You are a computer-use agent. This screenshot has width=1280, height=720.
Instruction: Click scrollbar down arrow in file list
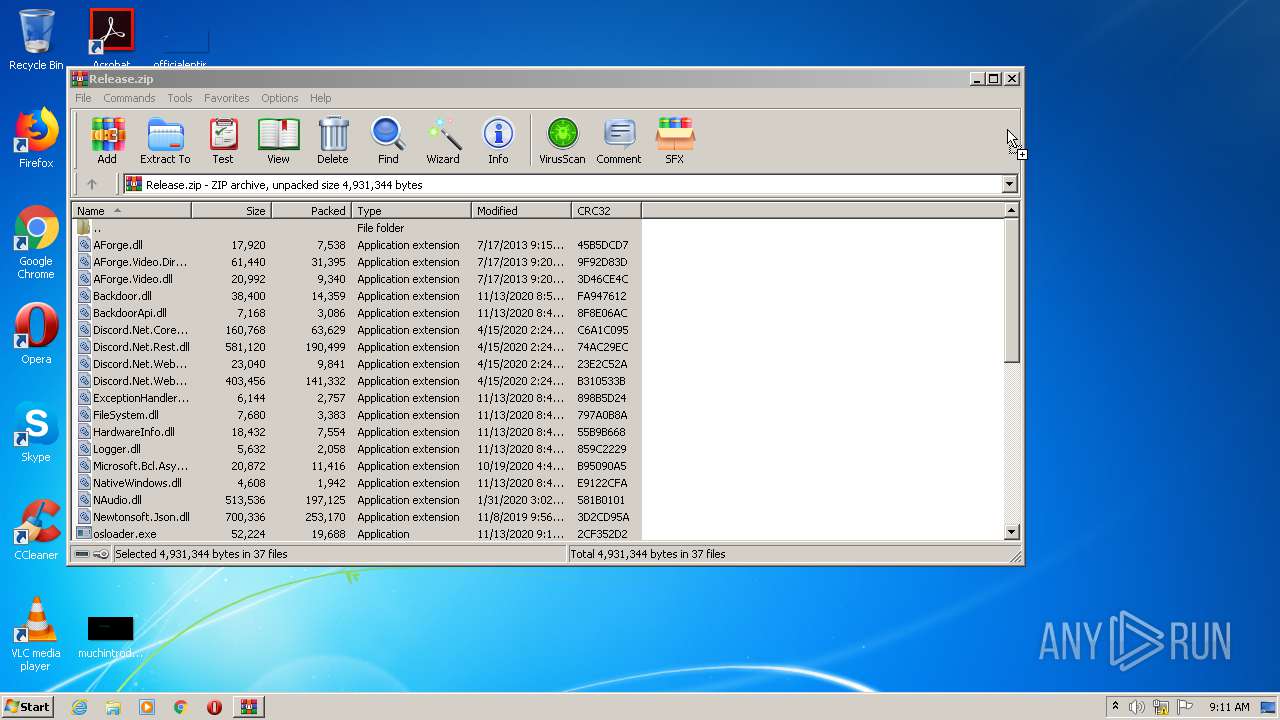[1011, 533]
